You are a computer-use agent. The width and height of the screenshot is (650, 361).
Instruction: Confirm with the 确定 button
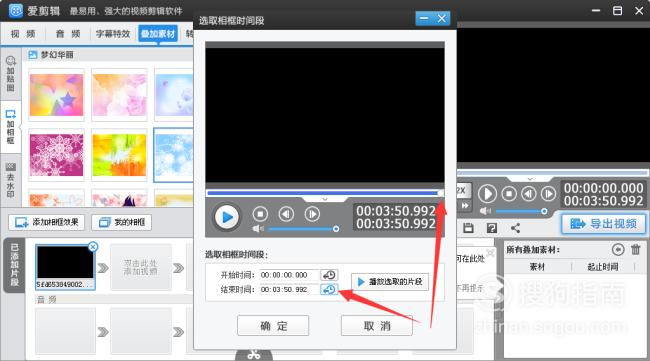pos(273,326)
